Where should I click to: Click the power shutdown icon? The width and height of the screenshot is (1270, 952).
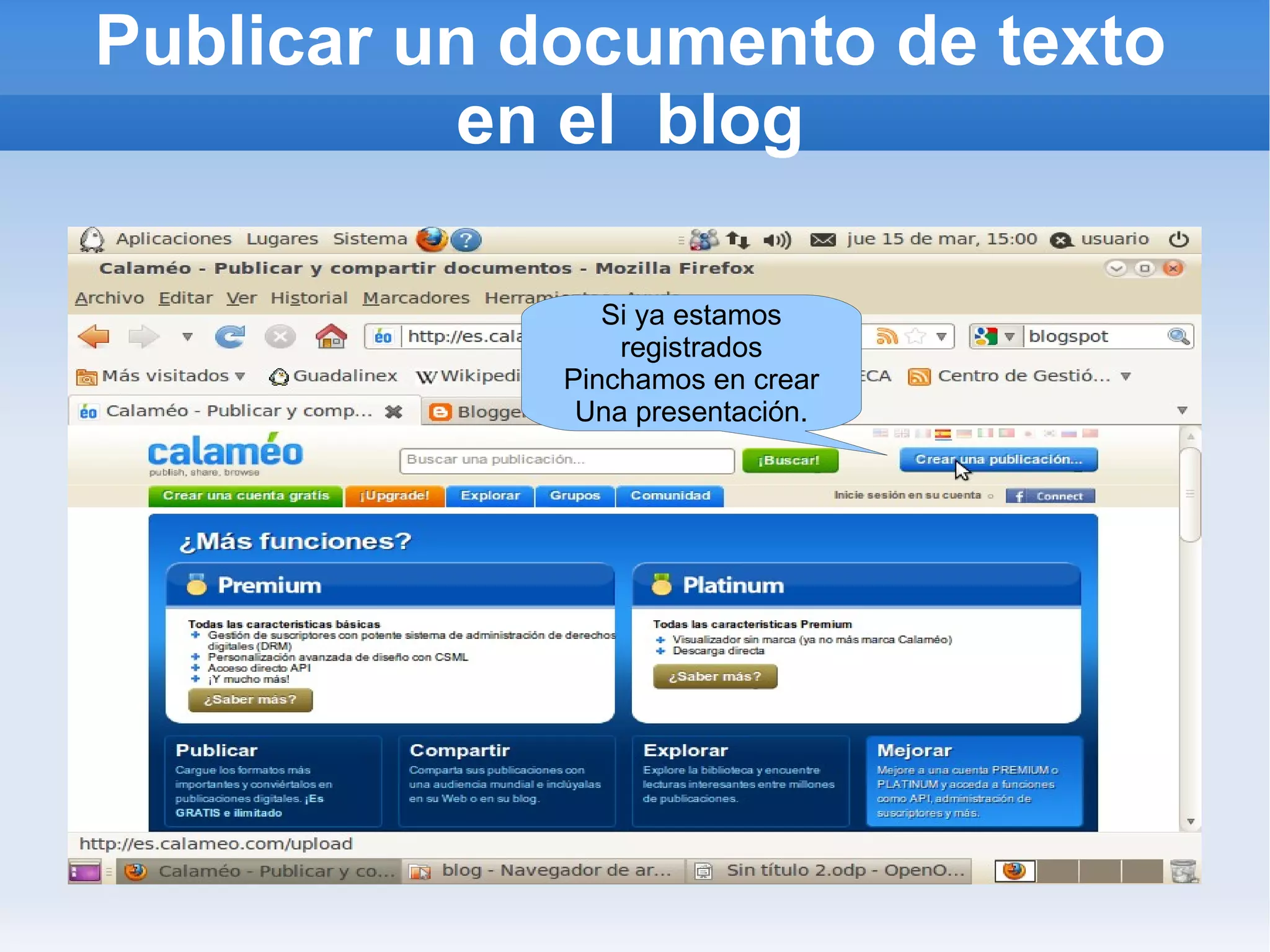click(1178, 240)
